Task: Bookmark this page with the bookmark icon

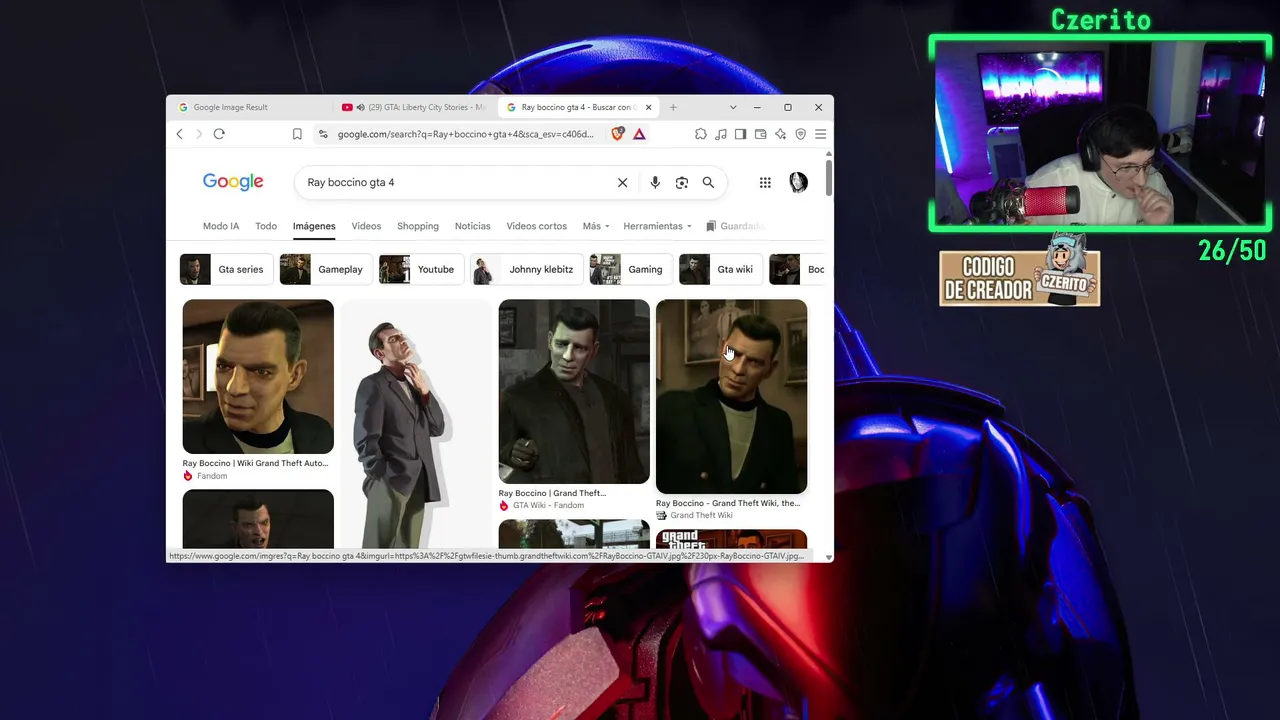Action: coord(297,134)
